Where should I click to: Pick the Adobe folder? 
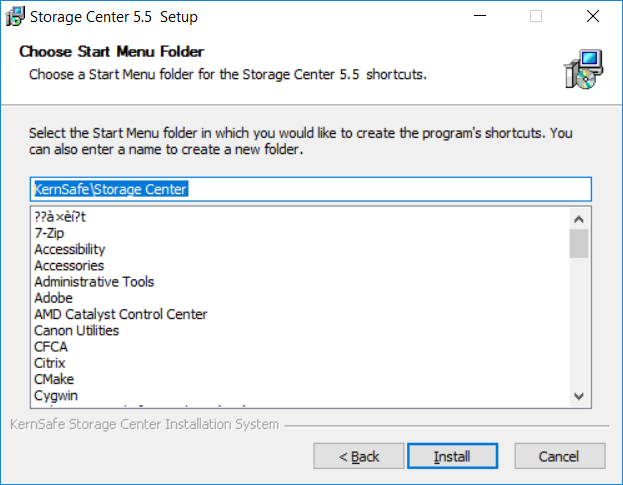click(x=53, y=298)
